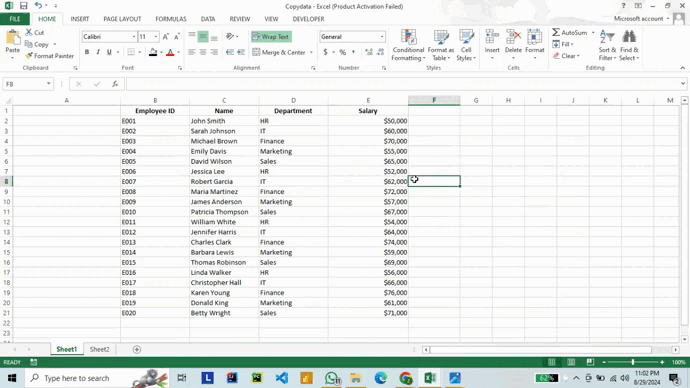Switch to the INSERT tab
The height and width of the screenshot is (388, 690).
click(x=80, y=19)
